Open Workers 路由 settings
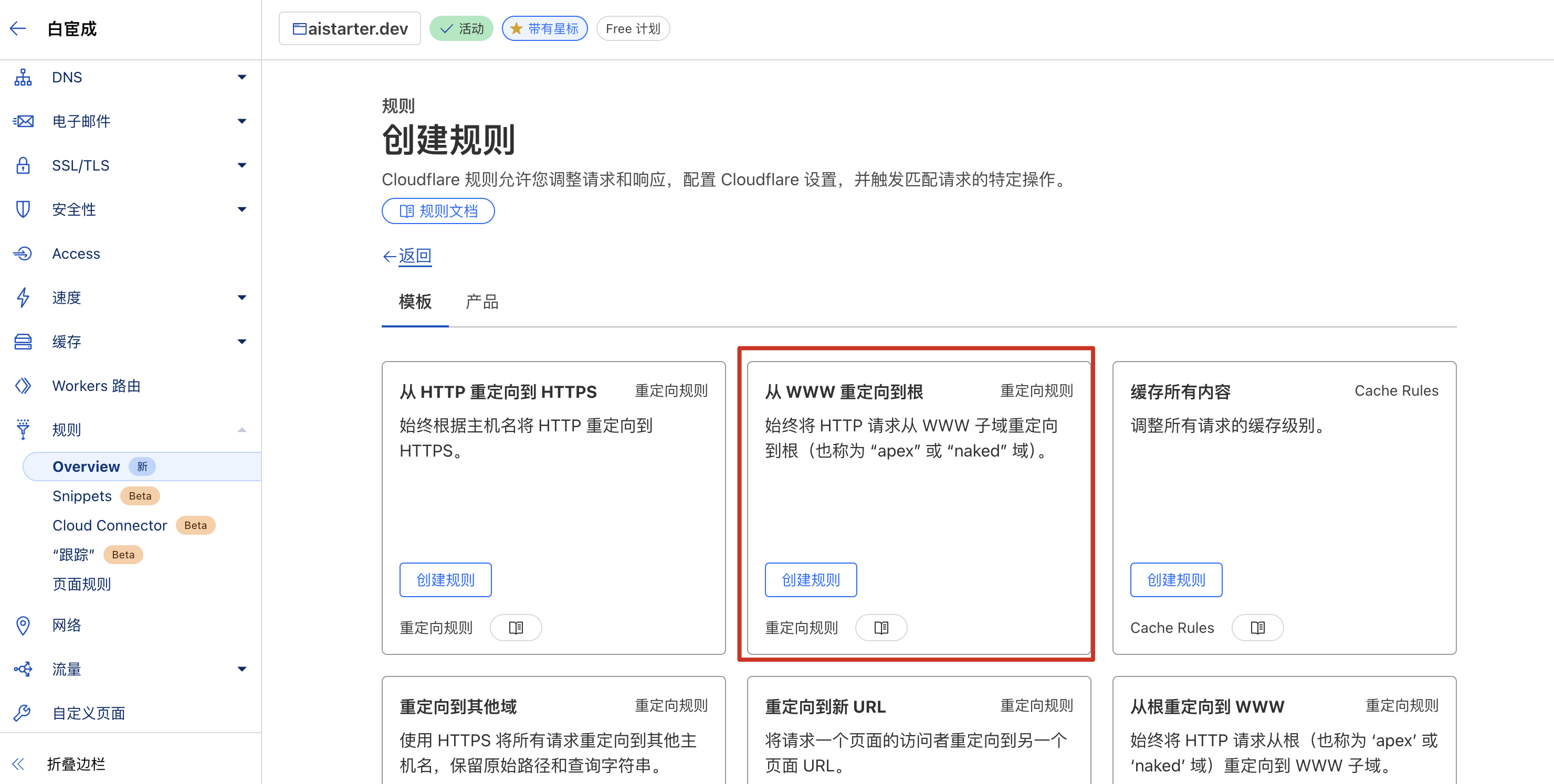The image size is (1554, 784). pos(96,386)
